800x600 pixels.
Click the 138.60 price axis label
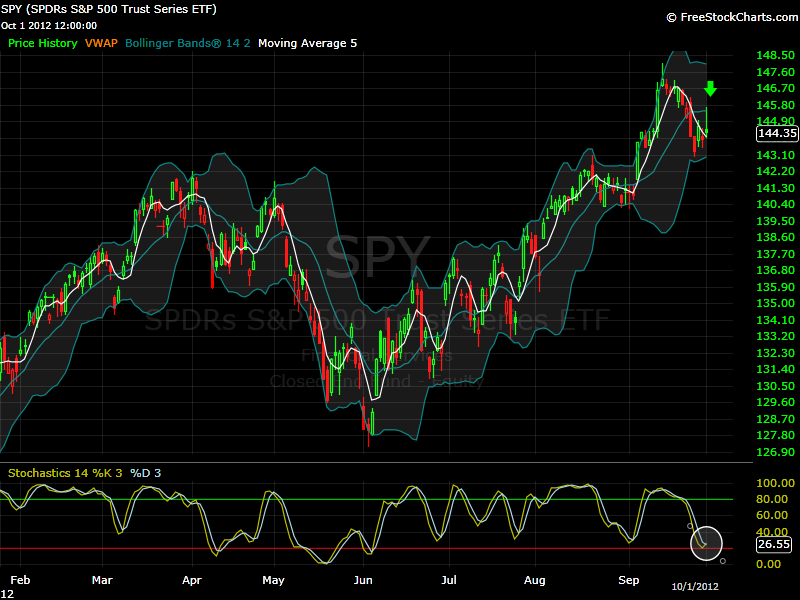(x=775, y=237)
